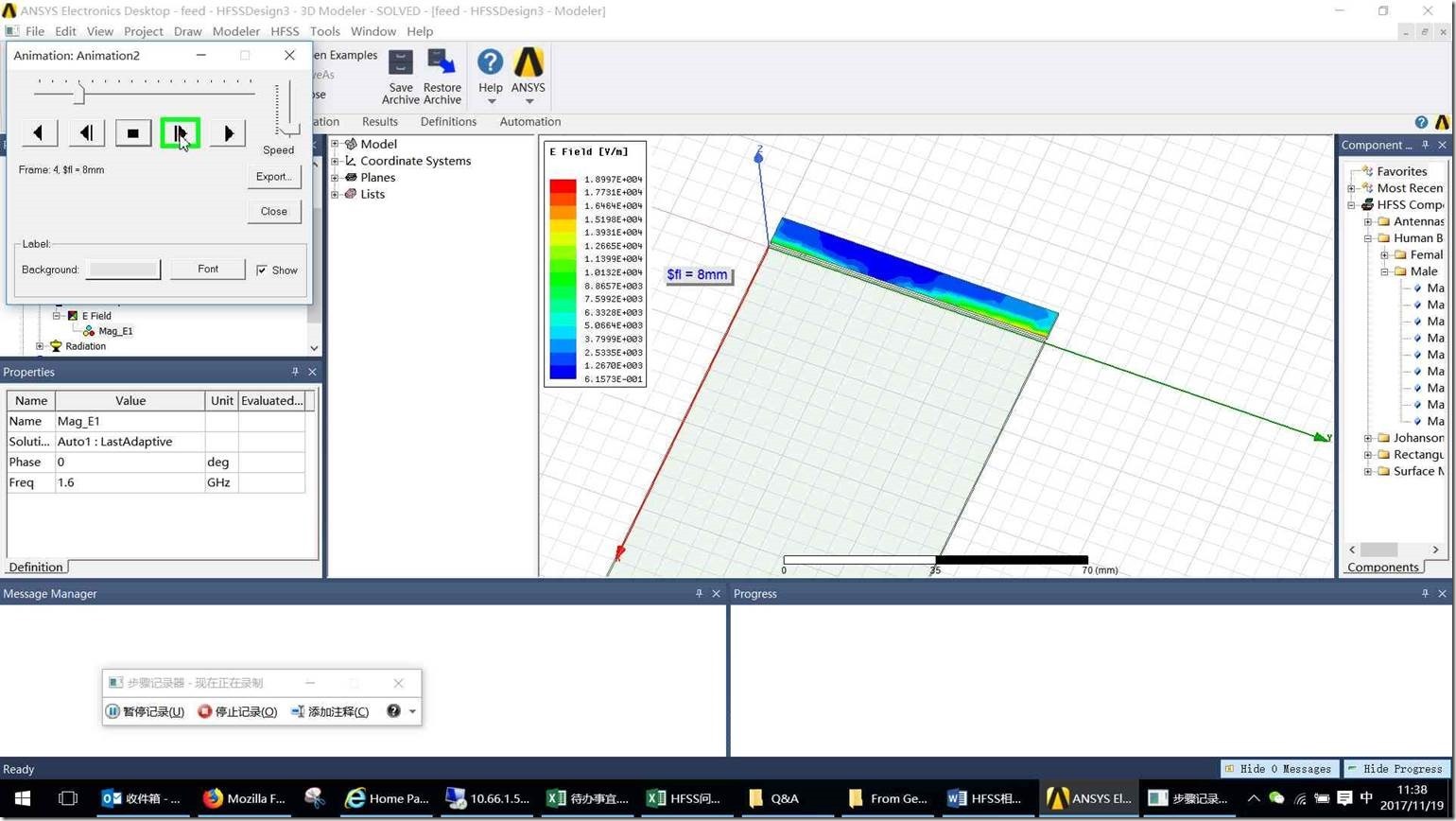The width and height of the screenshot is (1456, 821).
Task: Close the Properties panel
Action: (312, 373)
